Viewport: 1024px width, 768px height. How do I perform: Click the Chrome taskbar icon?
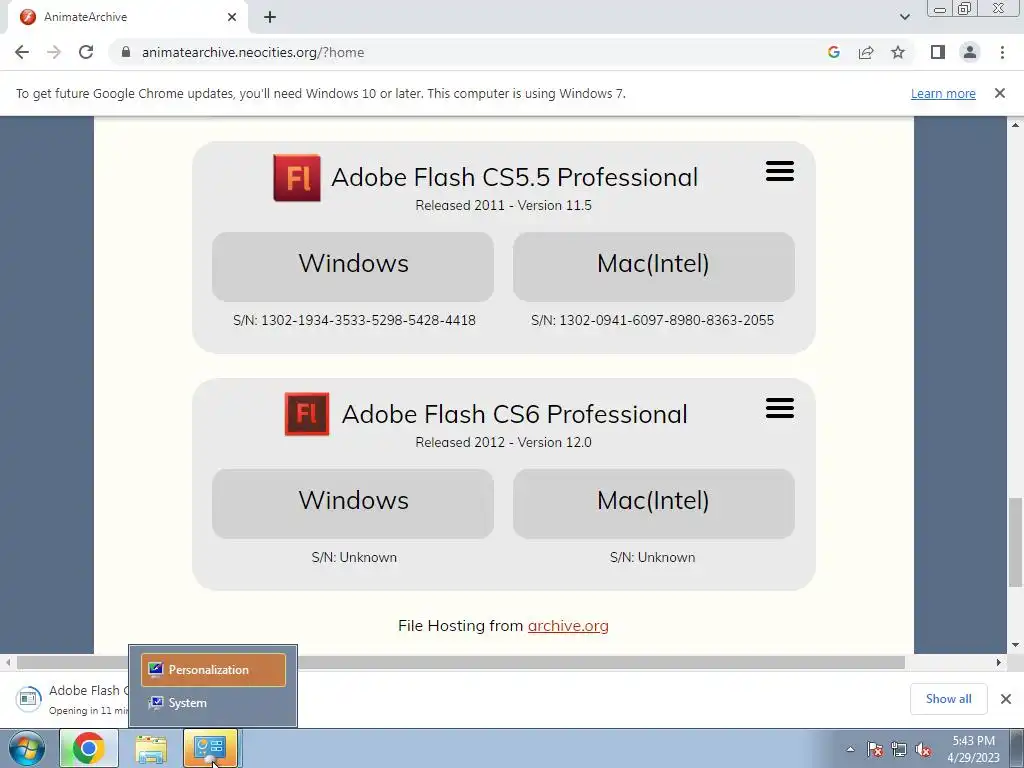[88, 748]
